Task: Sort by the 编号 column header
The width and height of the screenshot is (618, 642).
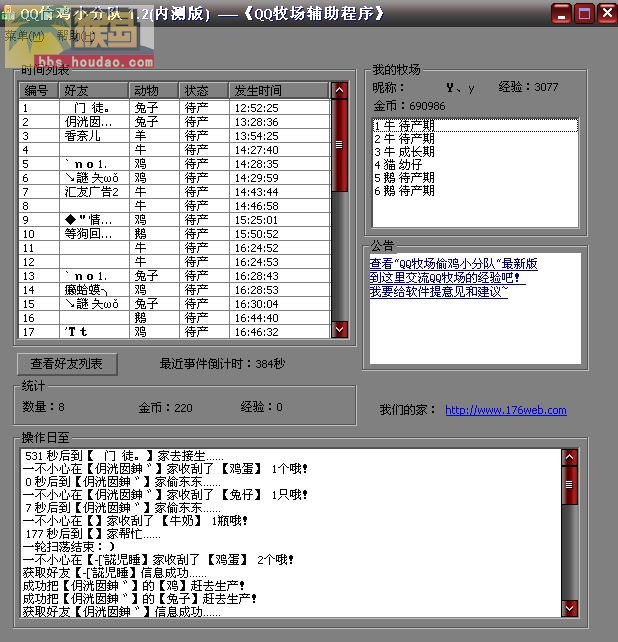Action: (x=38, y=90)
